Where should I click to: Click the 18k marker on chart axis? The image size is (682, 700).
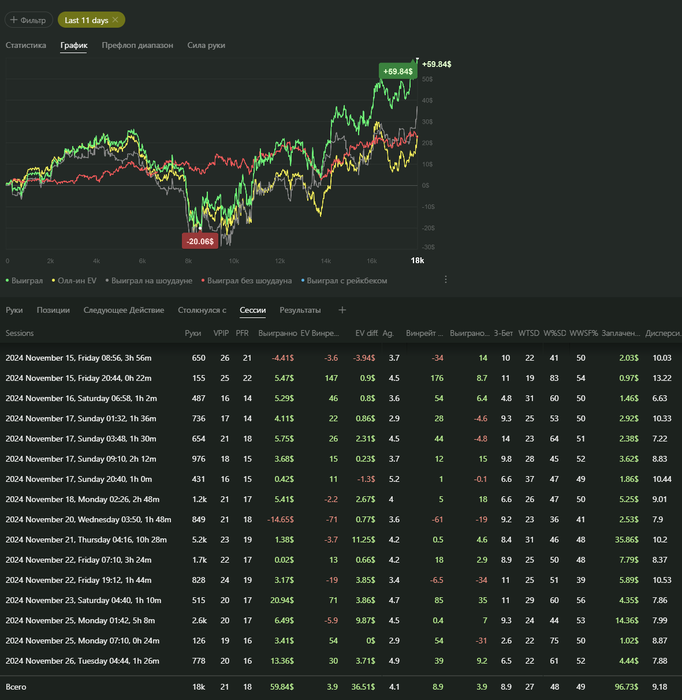coord(417,260)
